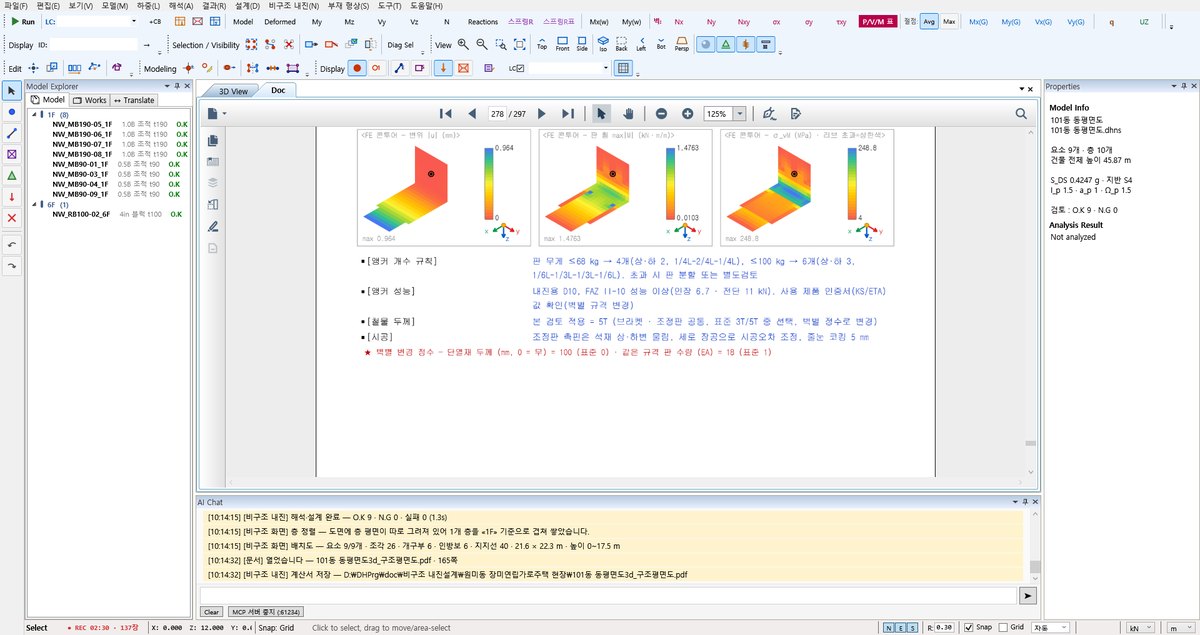Send the AI Chat message arrow button

pyautogui.click(x=1027, y=594)
